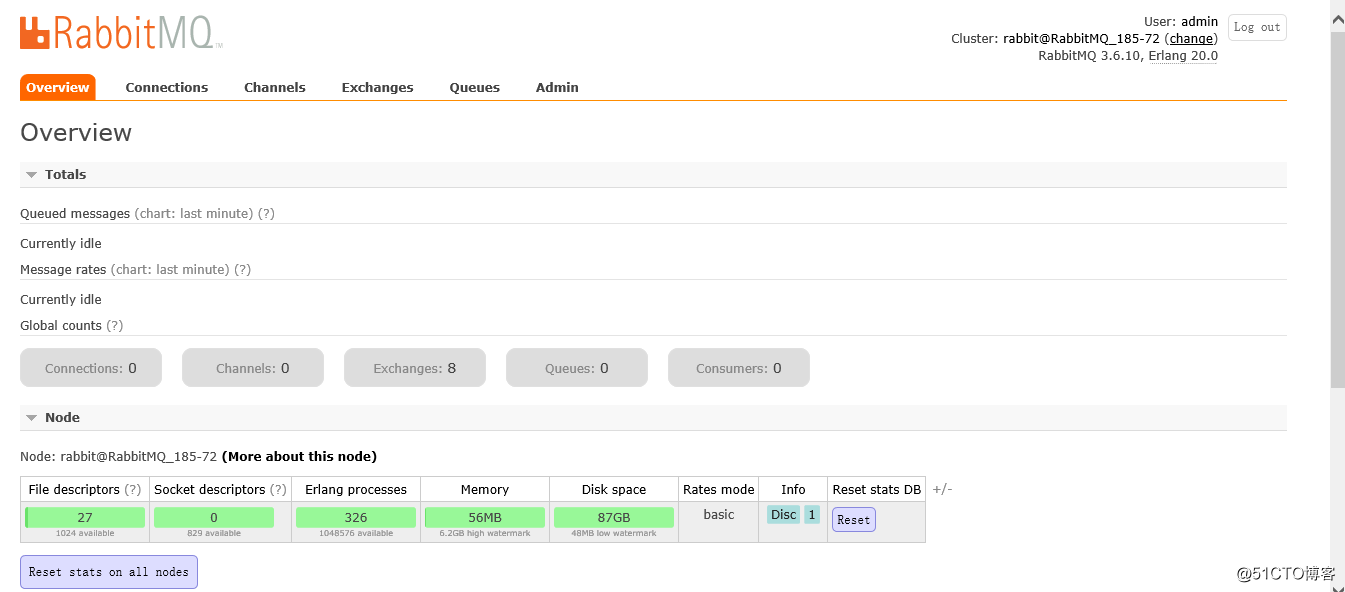The height and width of the screenshot is (592, 1345).
Task: Open the Overview tab
Action: click(58, 87)
